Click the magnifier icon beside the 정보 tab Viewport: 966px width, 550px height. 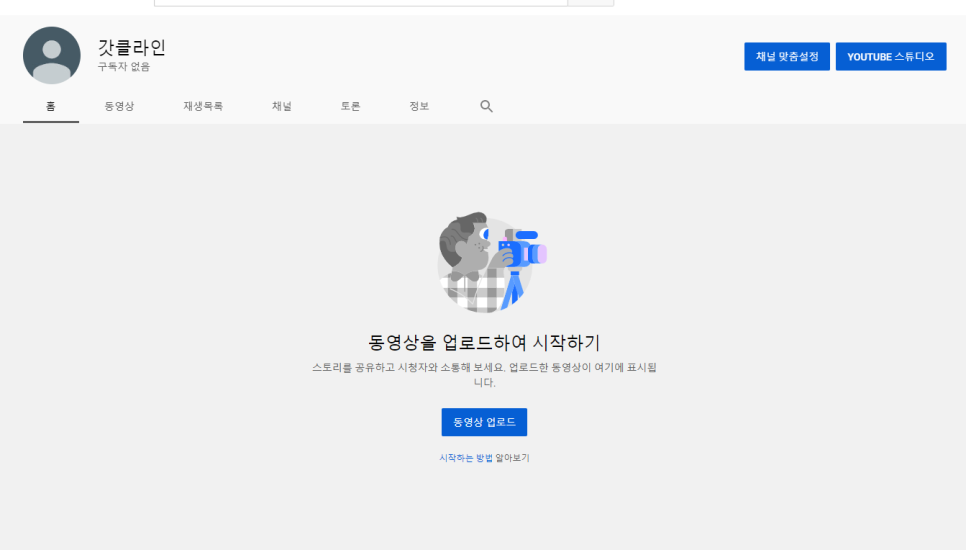coord(486,106)
